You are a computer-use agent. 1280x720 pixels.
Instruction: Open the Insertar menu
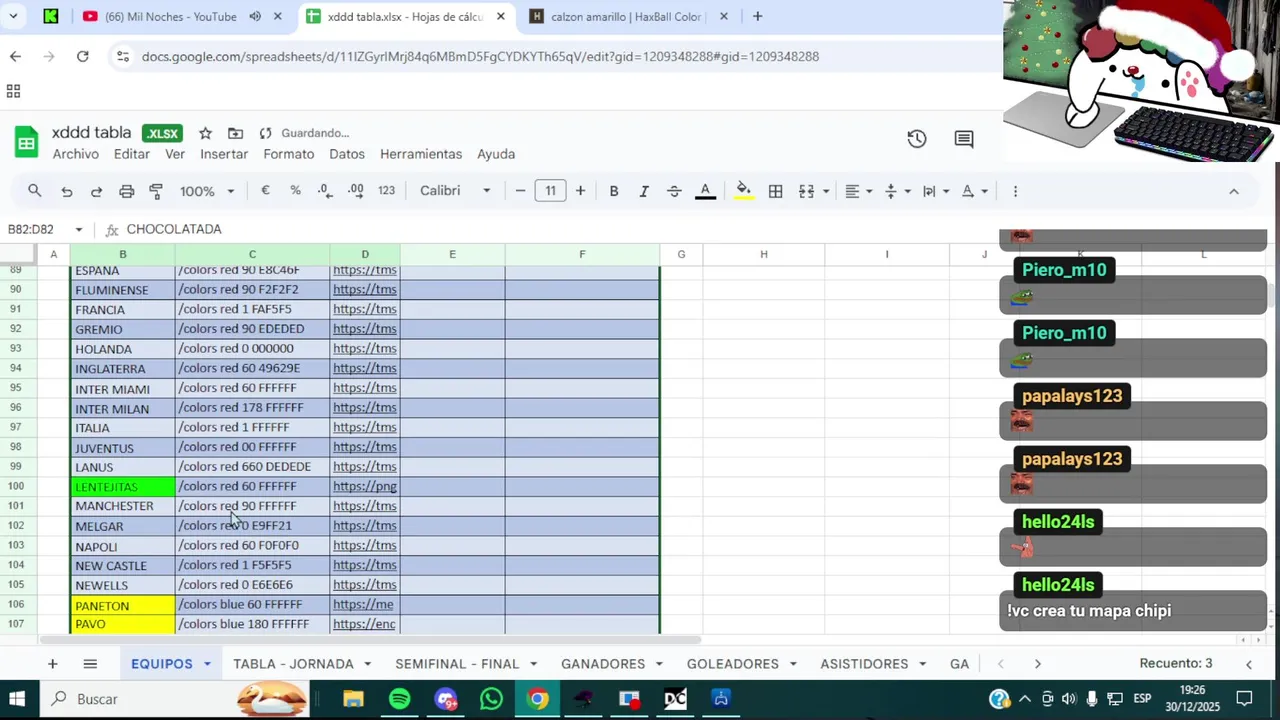point(224,154)
